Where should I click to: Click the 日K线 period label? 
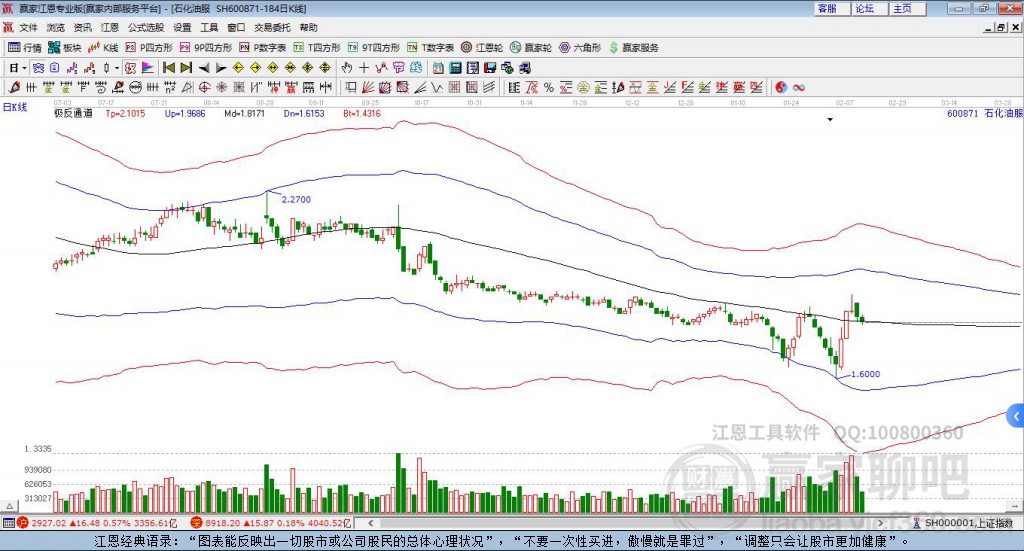(14, 107)
